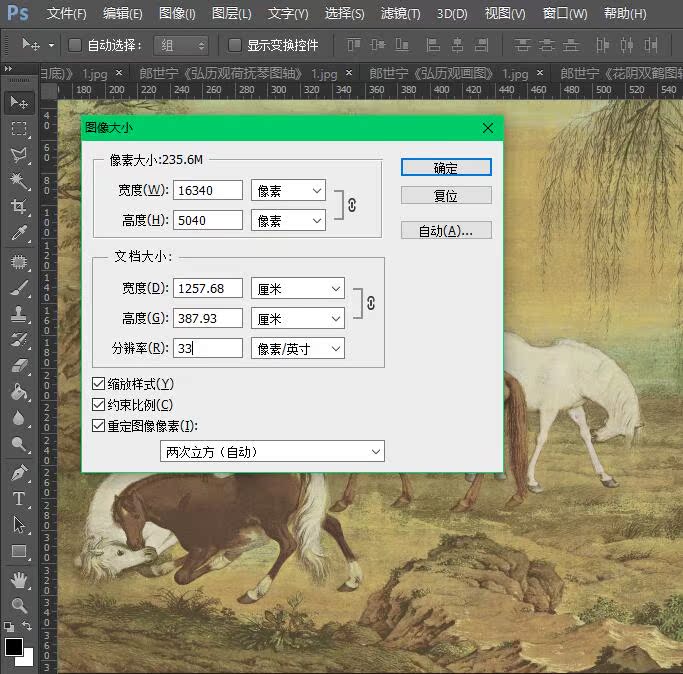Select the Blur tool

[x=19, y=418]
